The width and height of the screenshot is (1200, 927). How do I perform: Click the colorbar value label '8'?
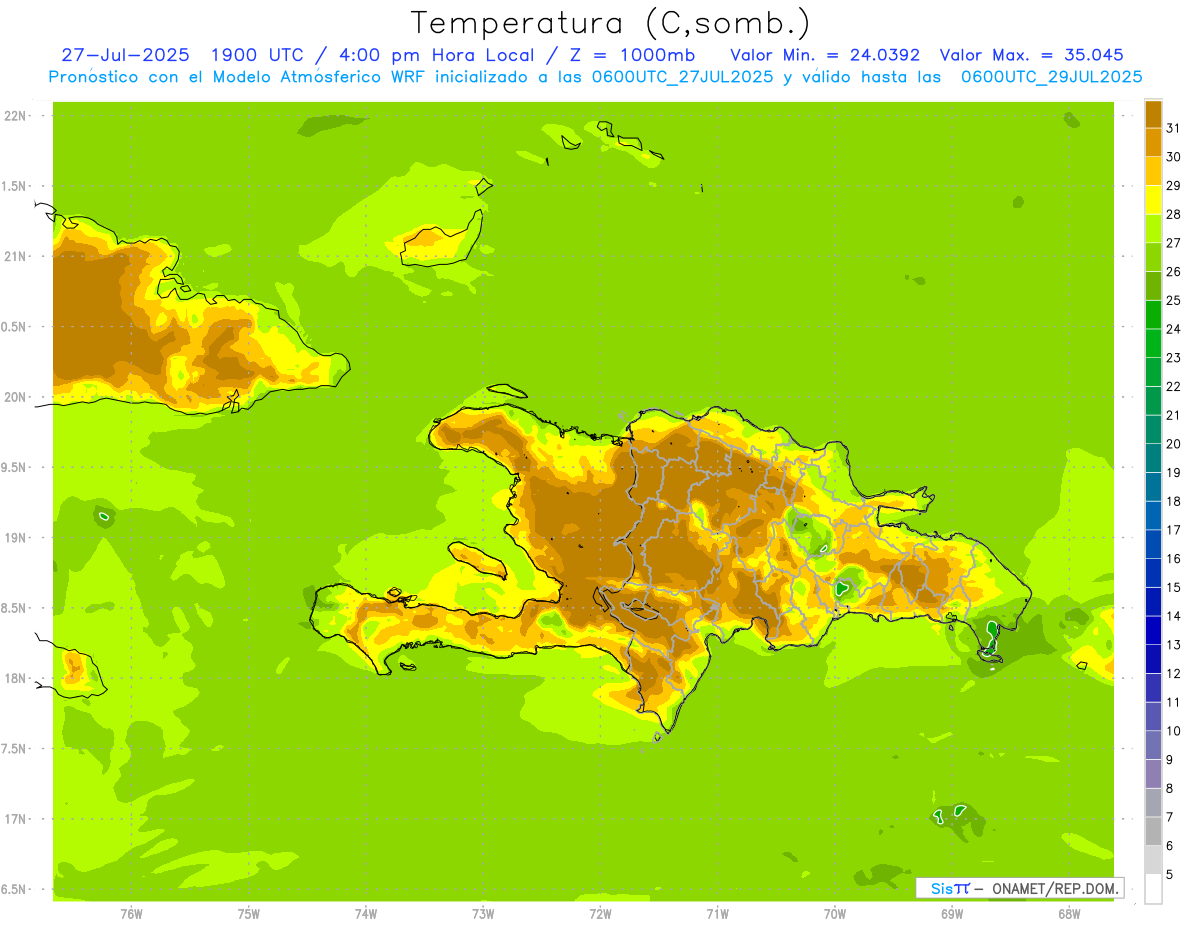pos(1169,789)
